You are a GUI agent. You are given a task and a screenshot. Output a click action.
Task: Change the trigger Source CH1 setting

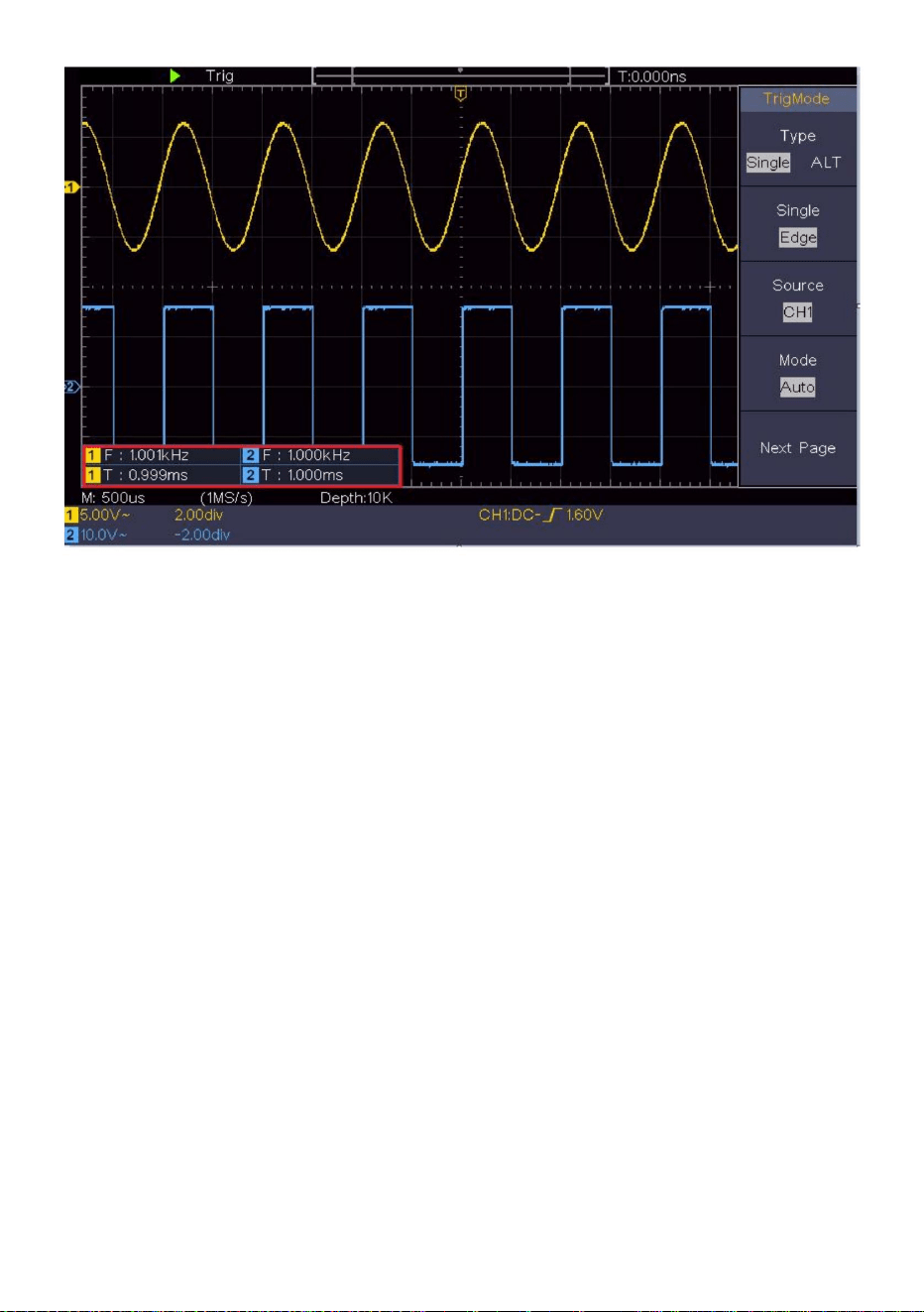click(x=798, y=298)
